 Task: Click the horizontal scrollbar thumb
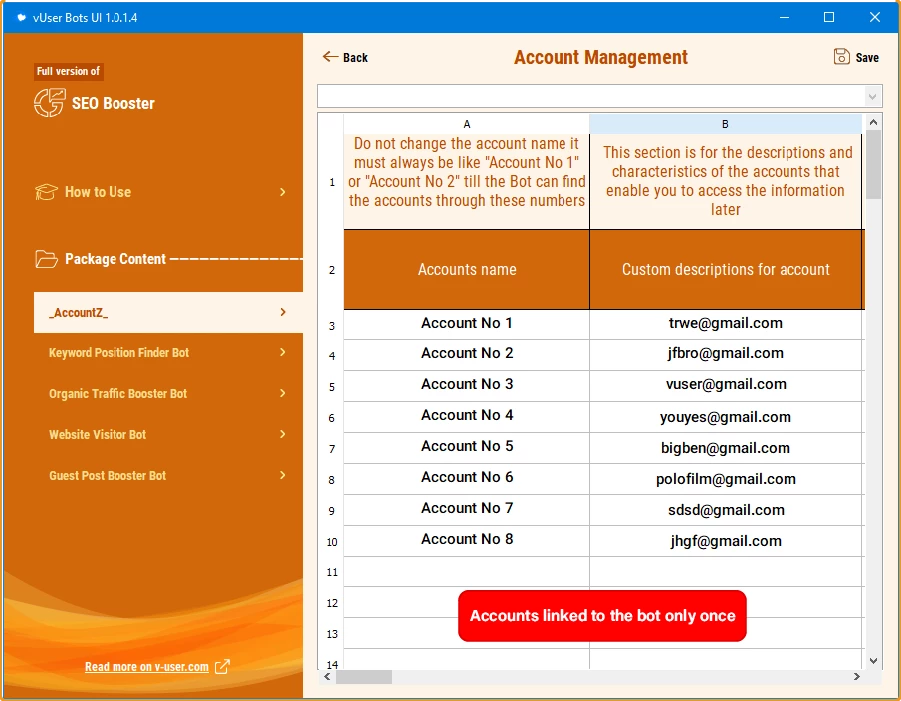(364, 677)
